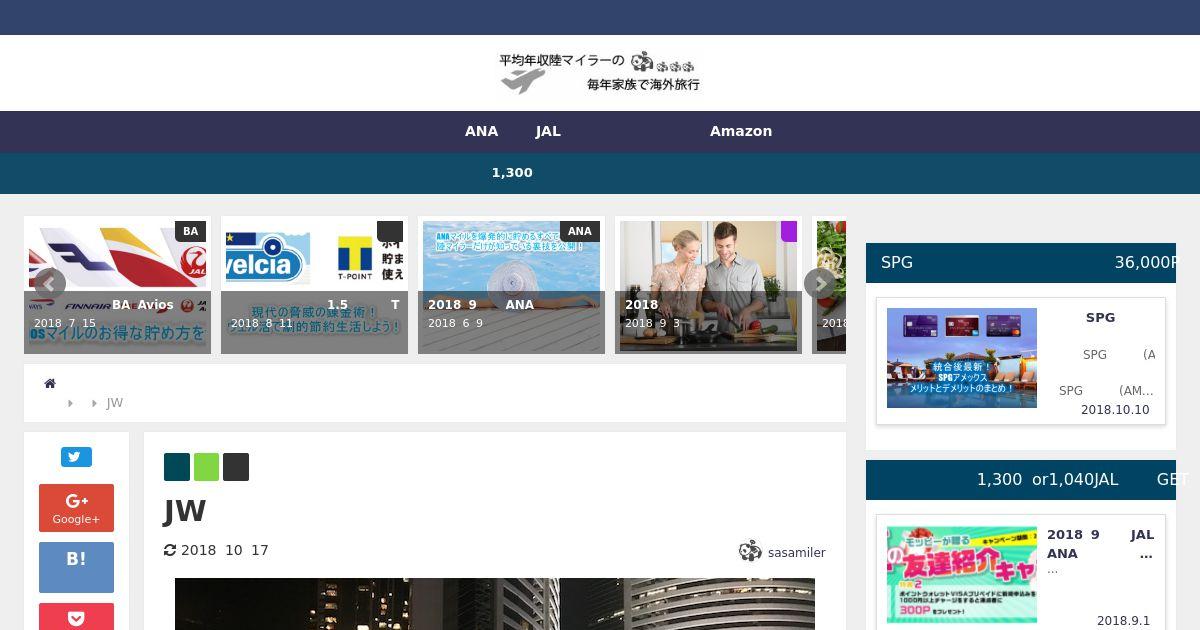Open the 2018 9 ANA carousel article
This screenshot has height=630, width=1200.
coord(511,285)
